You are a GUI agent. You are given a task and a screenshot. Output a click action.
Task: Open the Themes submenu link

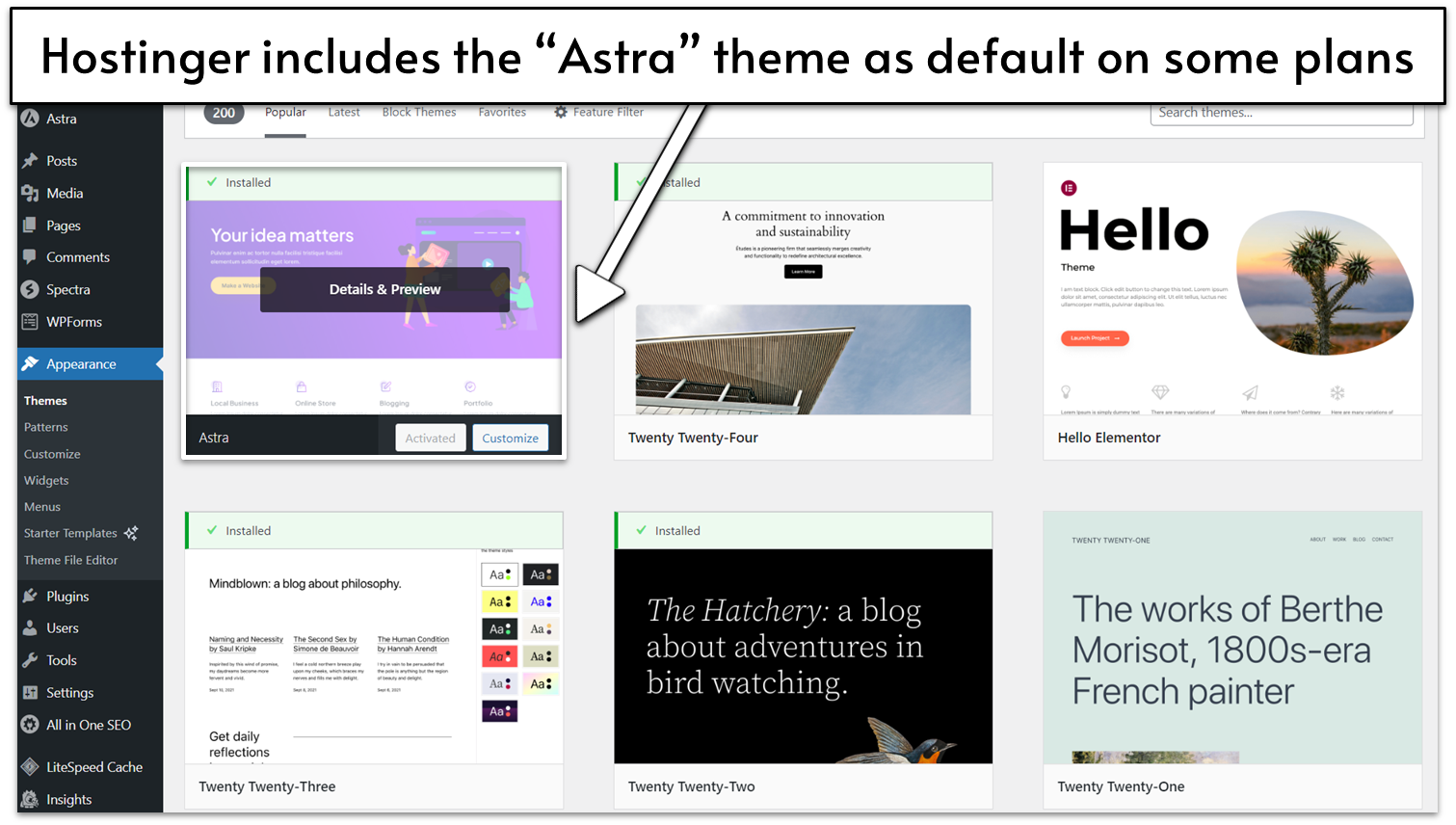[45, 401]
